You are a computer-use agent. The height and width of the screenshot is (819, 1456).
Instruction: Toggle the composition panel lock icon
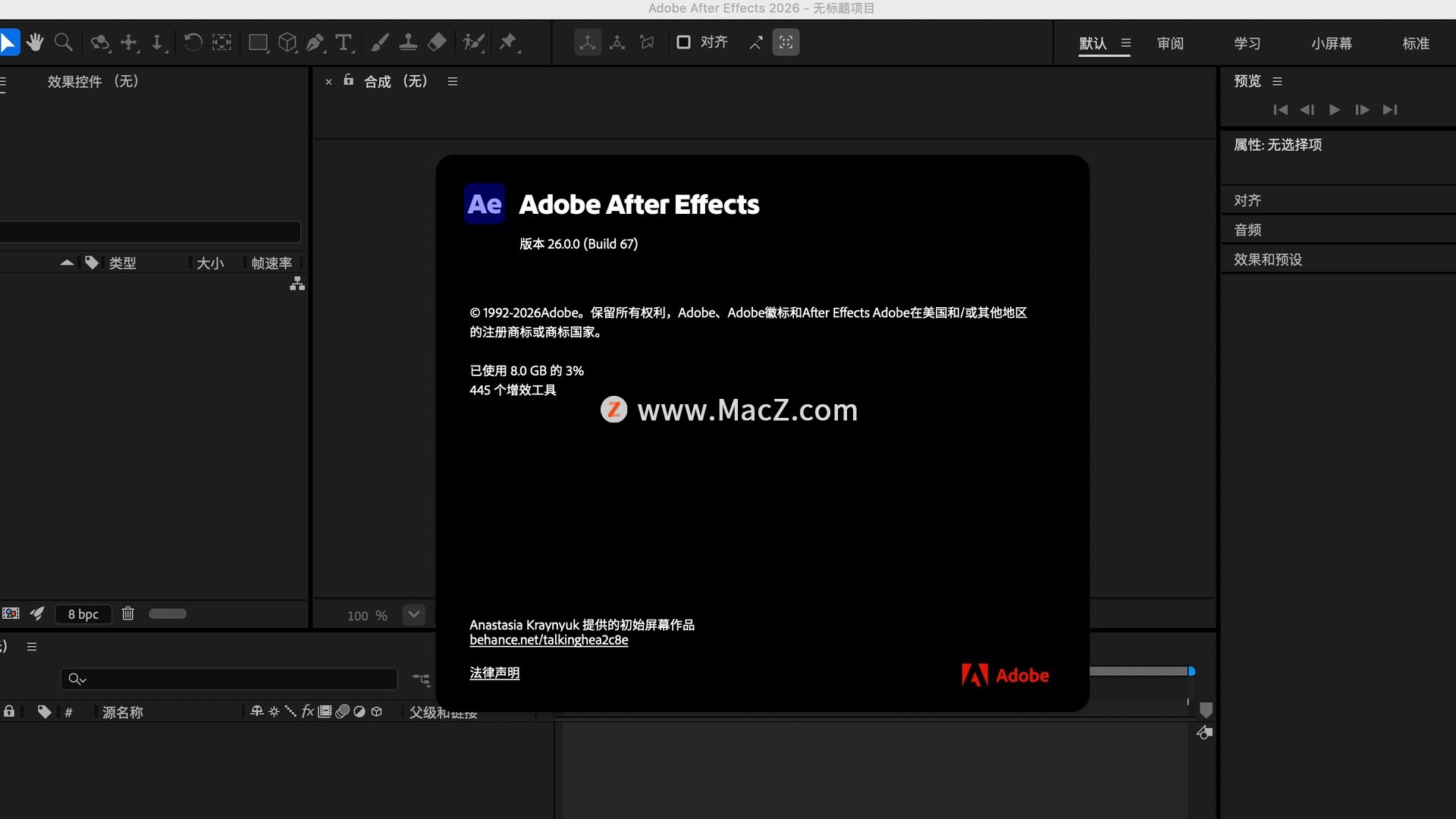(x=349, y=80)
